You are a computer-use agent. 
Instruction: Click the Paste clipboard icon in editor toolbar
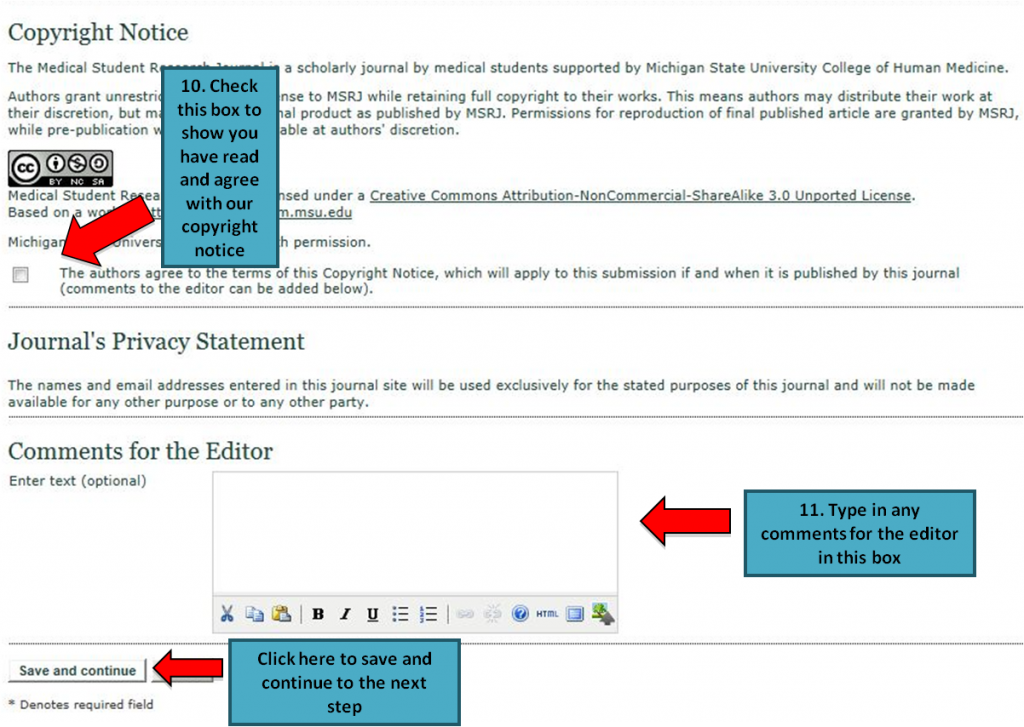point(281,613)
